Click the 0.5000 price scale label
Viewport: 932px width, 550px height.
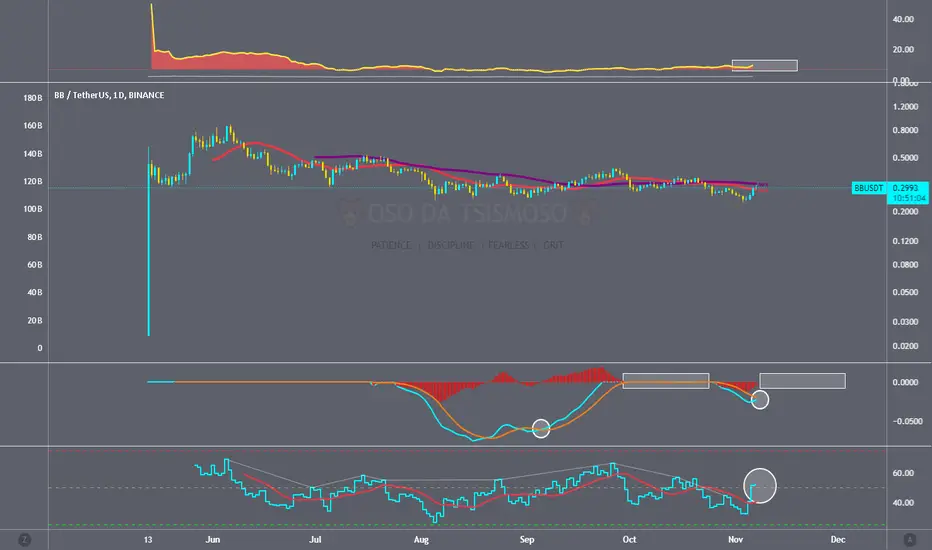pos(905,158)
